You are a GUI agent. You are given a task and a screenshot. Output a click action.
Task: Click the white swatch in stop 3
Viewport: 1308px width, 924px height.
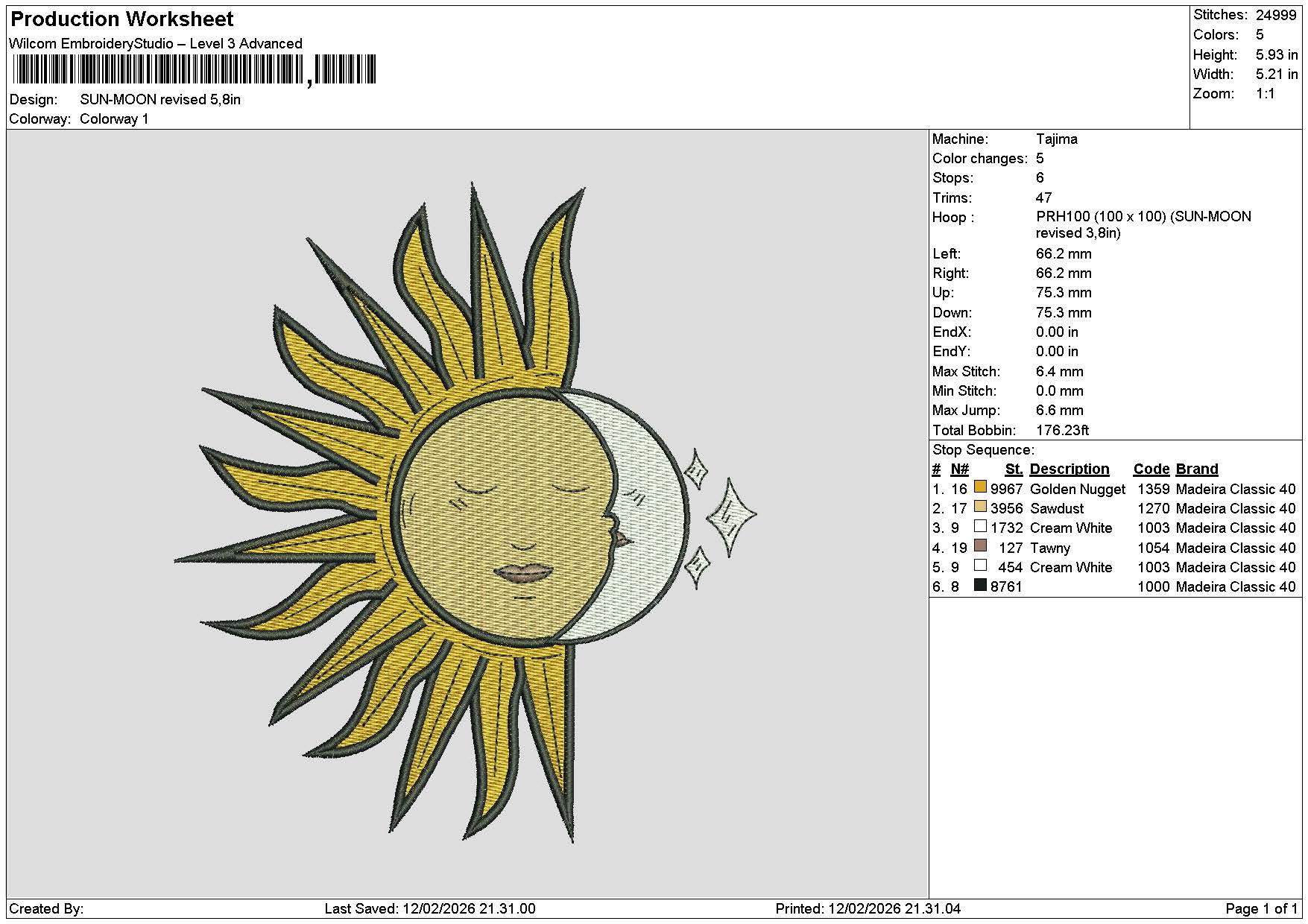click(980, 526)
